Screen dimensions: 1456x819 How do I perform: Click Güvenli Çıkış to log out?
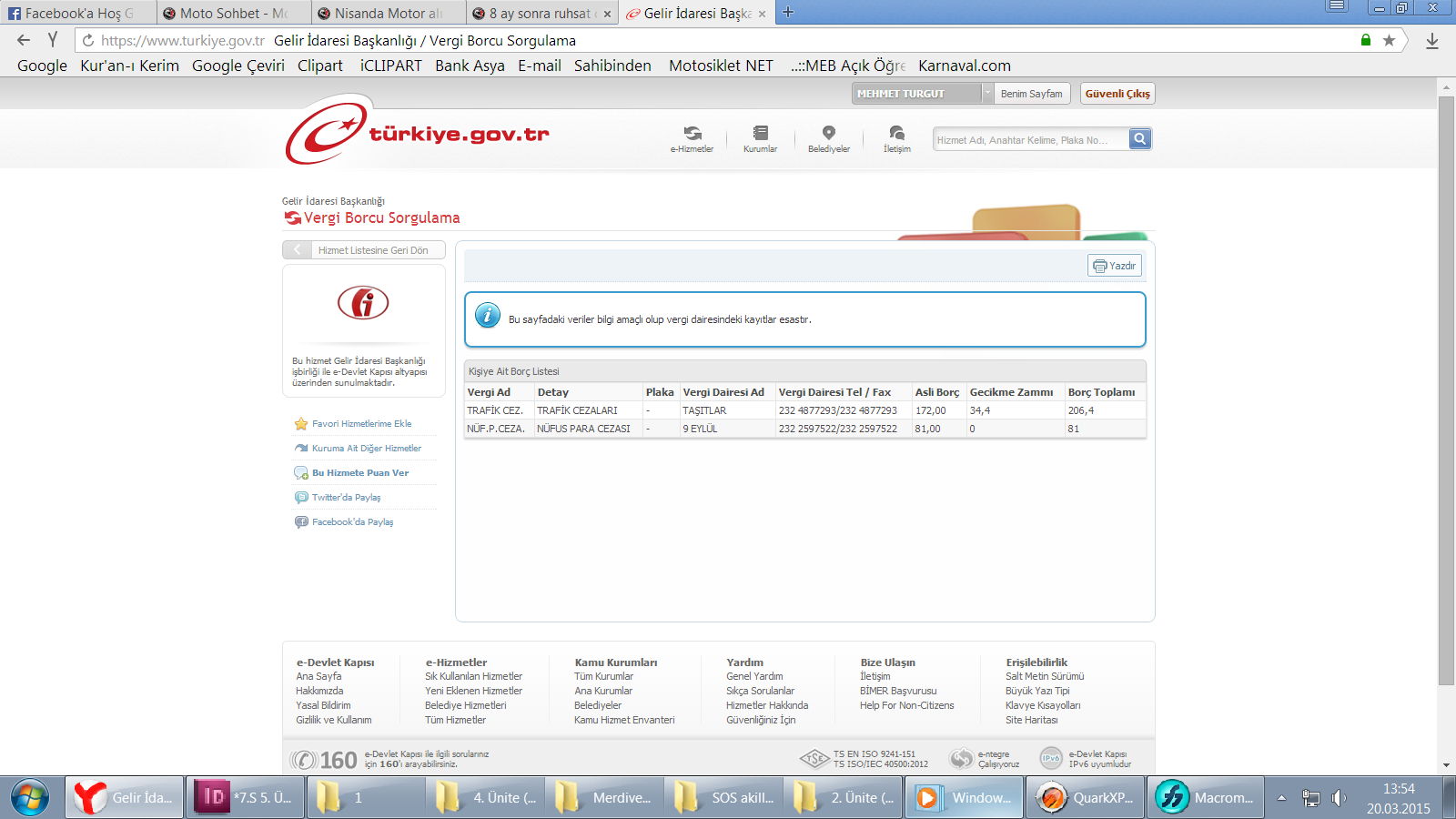tap(1117, 94)
